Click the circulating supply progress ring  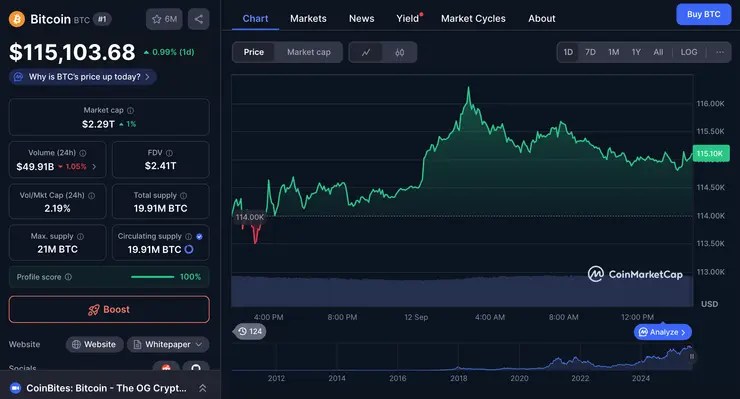pos(189,249)
